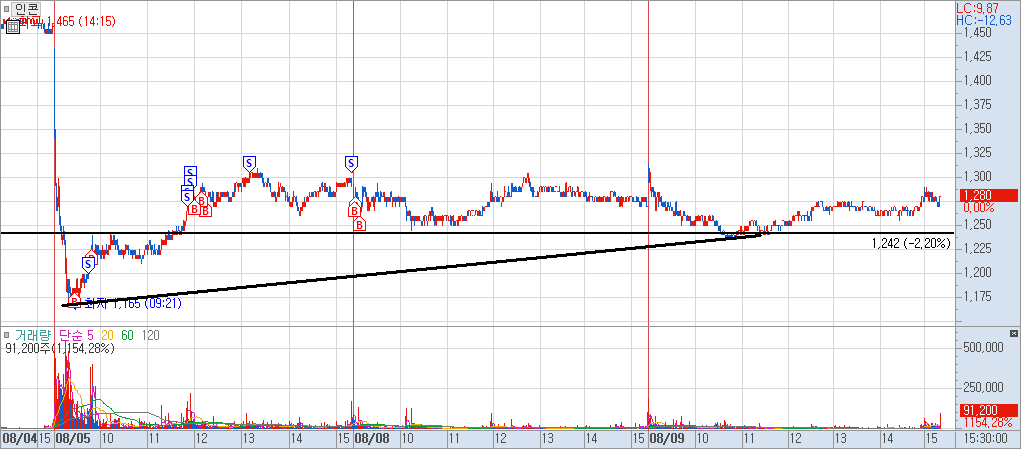The width and height of the screenshot is (1021, 449).
Task: Click the 15:30:00 time box
Action: coord(986,438)
